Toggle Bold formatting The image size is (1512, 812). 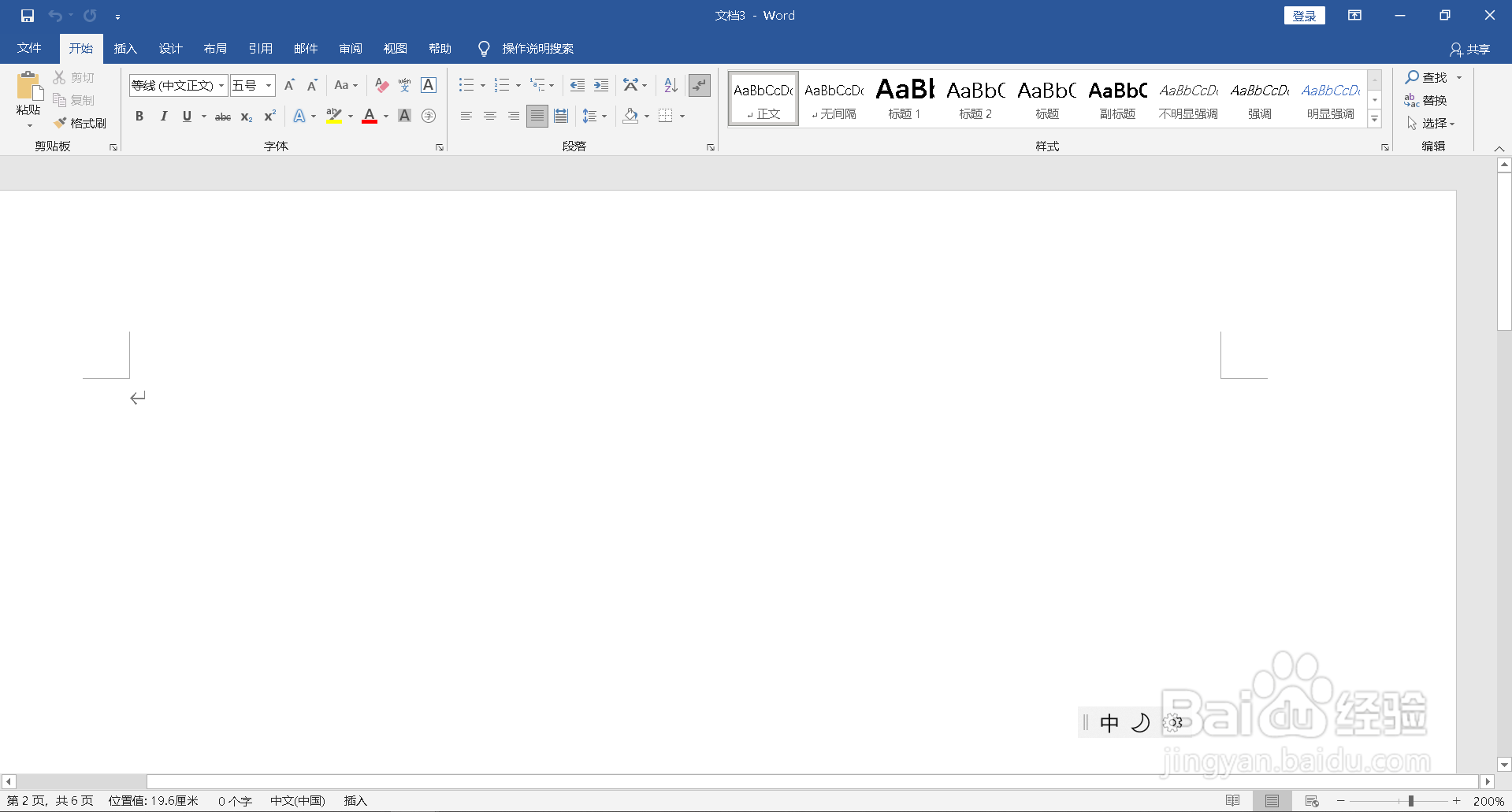pyautogui.click(x=139, y=116)
